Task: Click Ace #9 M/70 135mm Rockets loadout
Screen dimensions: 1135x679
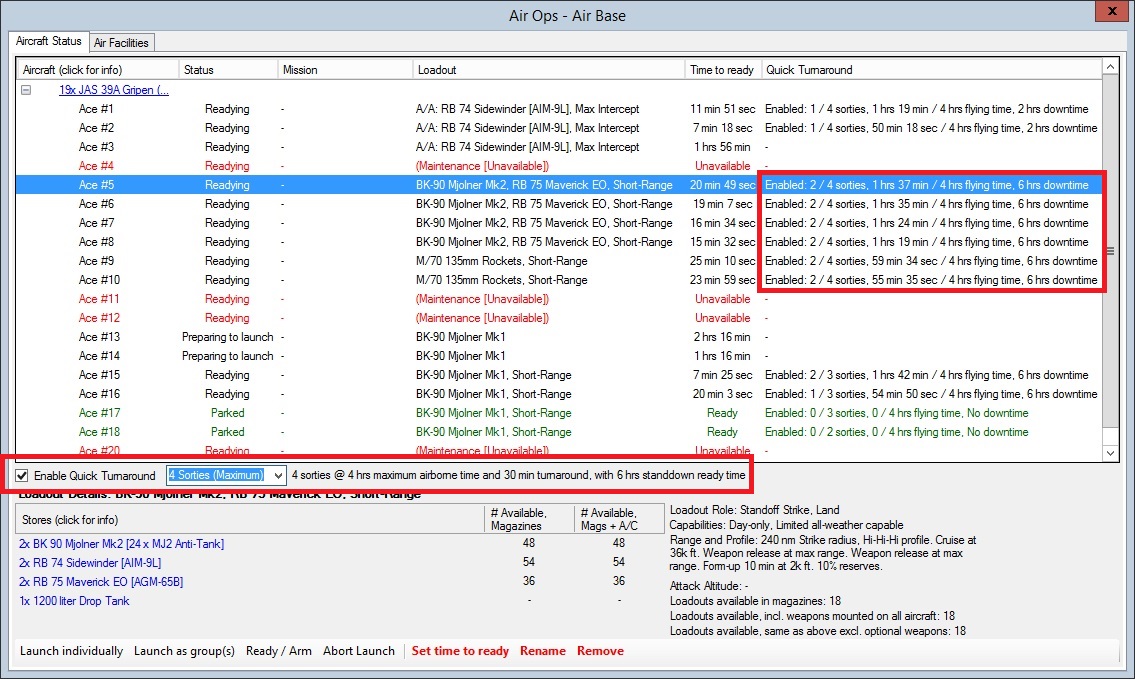Action: pyautogui.click(x=502, y=261)
